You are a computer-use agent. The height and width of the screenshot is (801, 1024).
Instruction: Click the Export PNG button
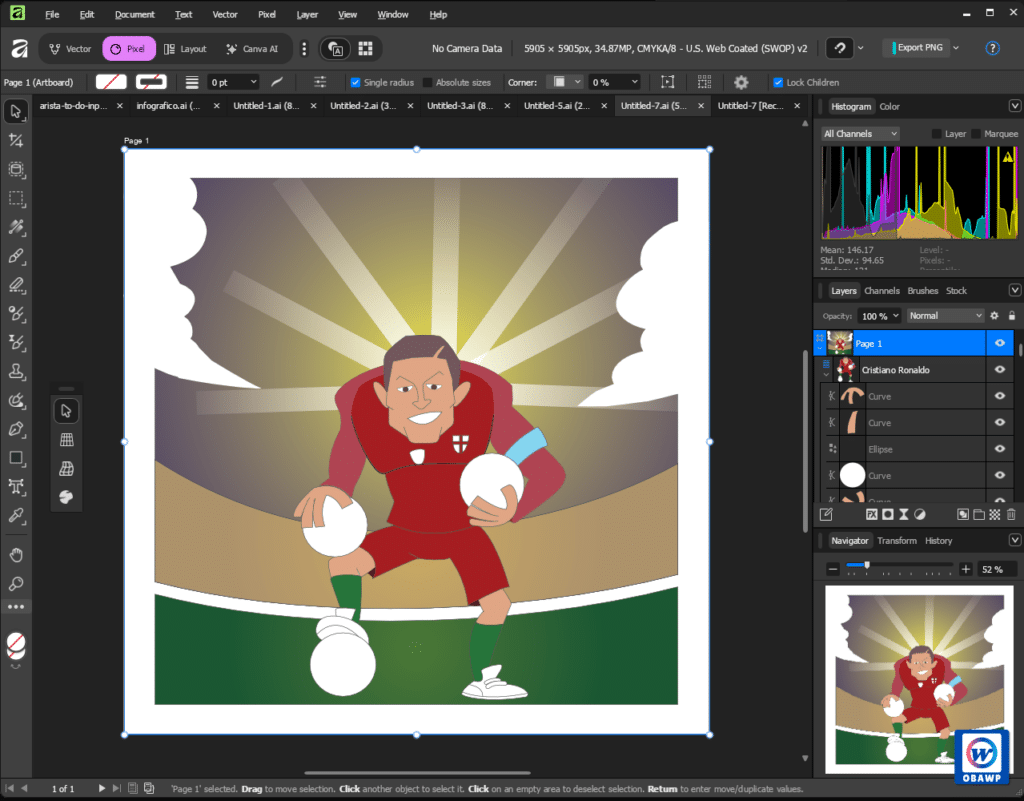click(915, 48)
